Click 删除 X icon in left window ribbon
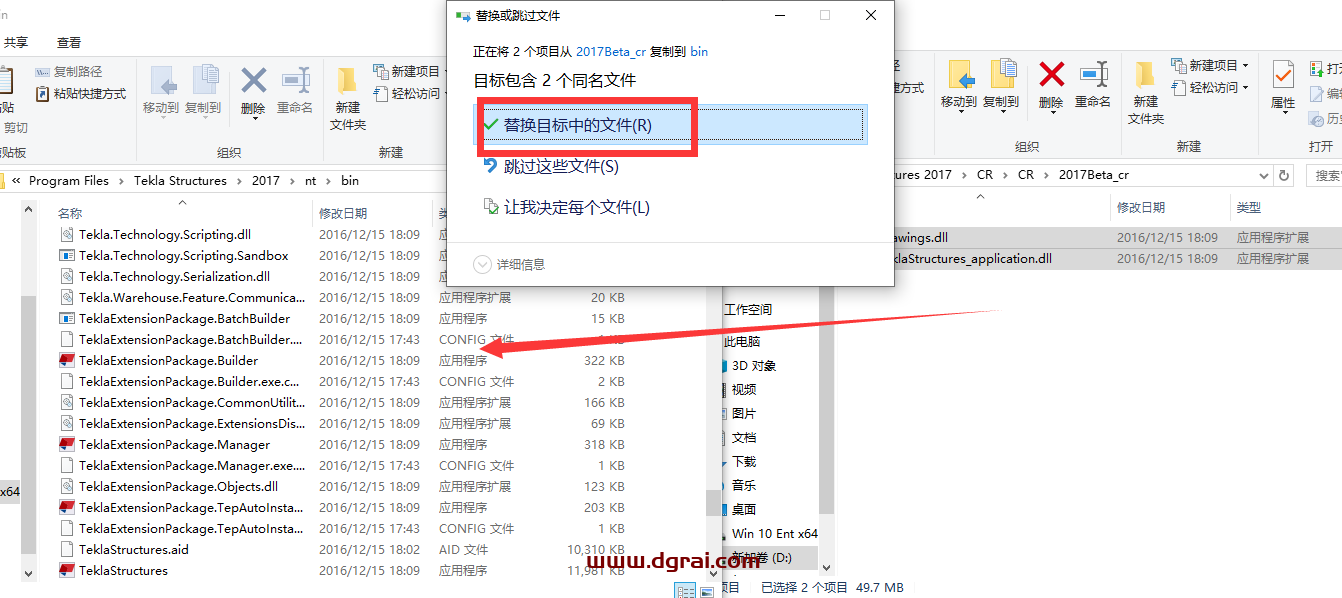 coord(254,79)
